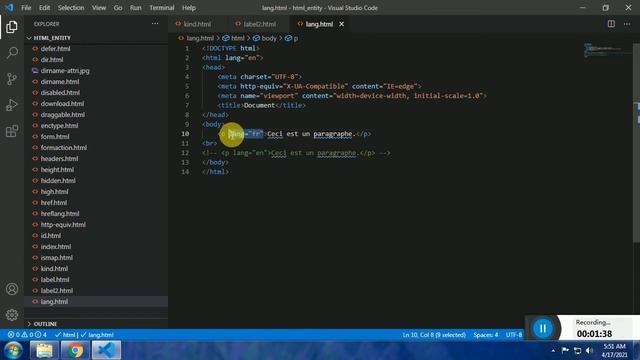Viewport: 640px width, 360px height.
Task: Open defer.html in the explorer
Action: pos(56,49)
